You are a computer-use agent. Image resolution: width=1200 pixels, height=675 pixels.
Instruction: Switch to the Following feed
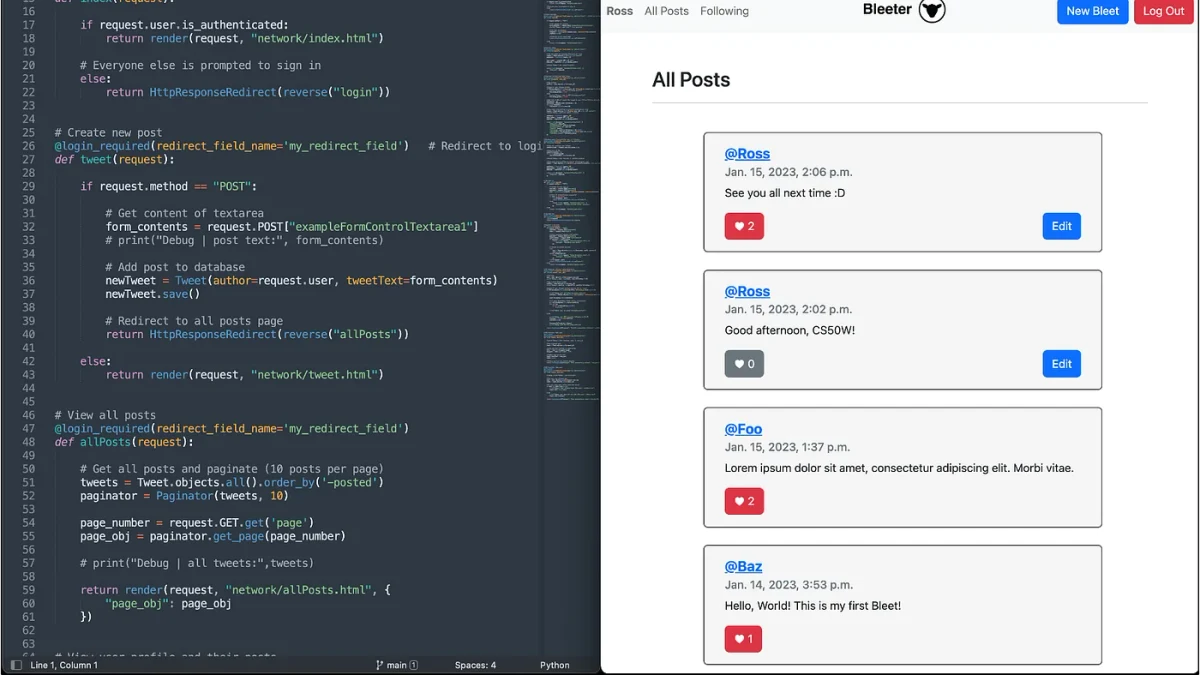point(724,11)
